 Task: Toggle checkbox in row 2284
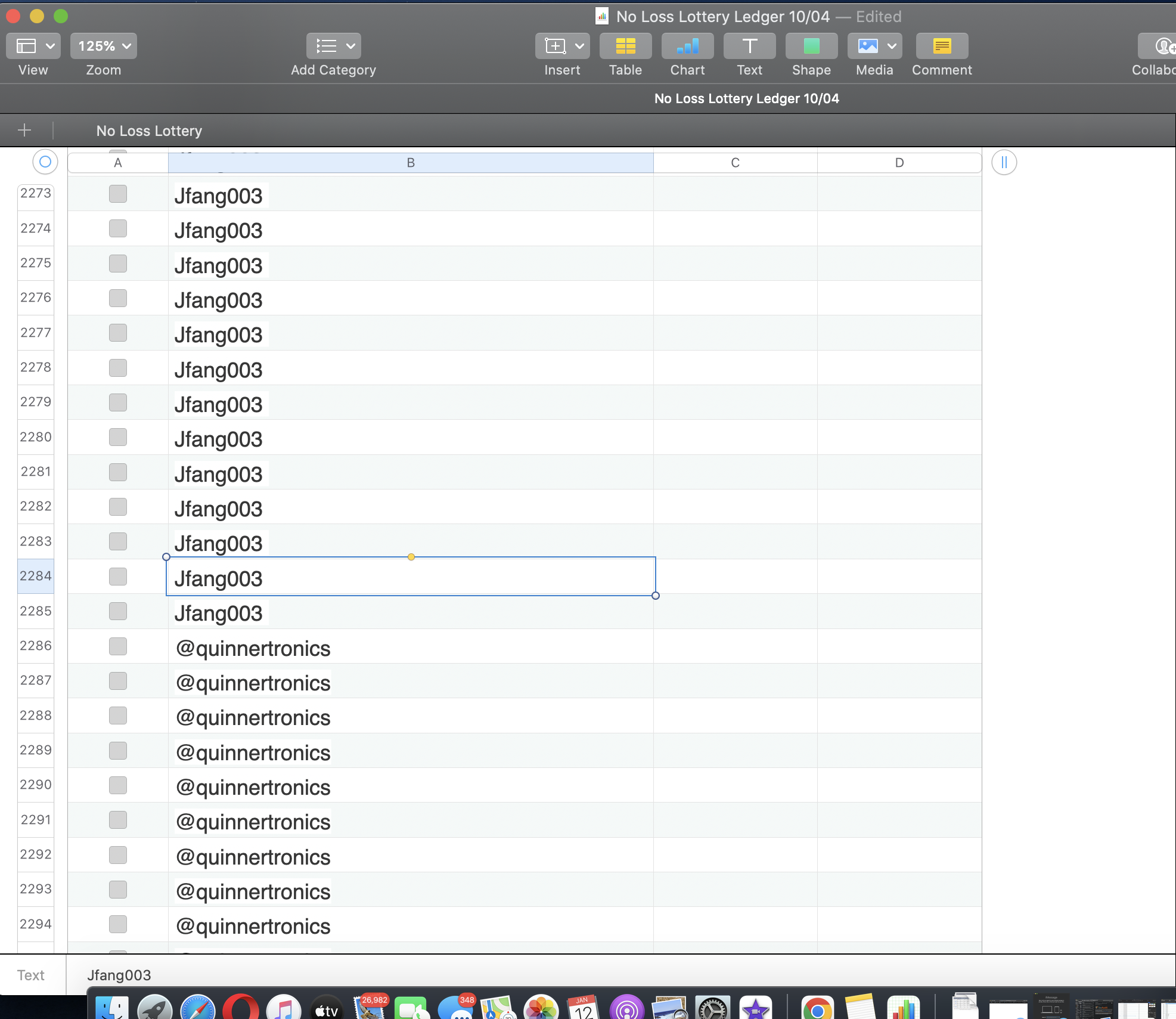coord(118,577)
